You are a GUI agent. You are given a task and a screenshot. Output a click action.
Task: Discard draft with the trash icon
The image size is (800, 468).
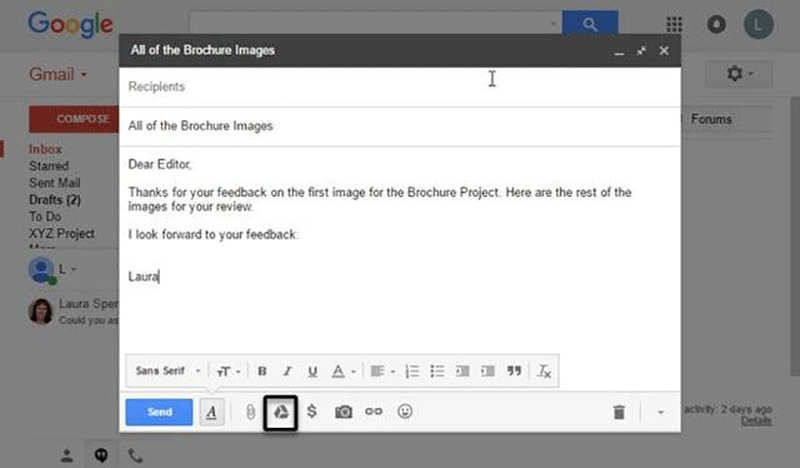tap(619, 412)
